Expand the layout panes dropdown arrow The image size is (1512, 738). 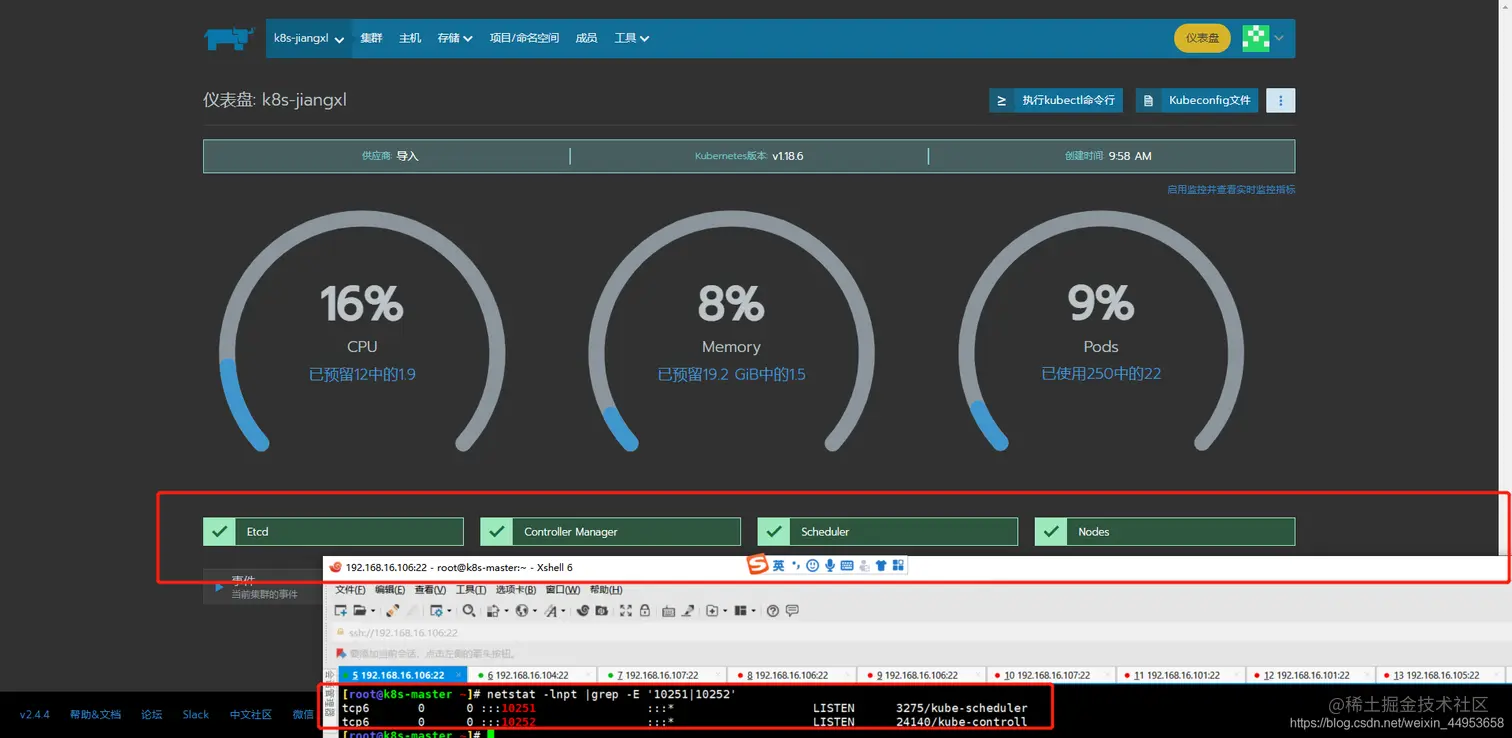click(753, 611)
